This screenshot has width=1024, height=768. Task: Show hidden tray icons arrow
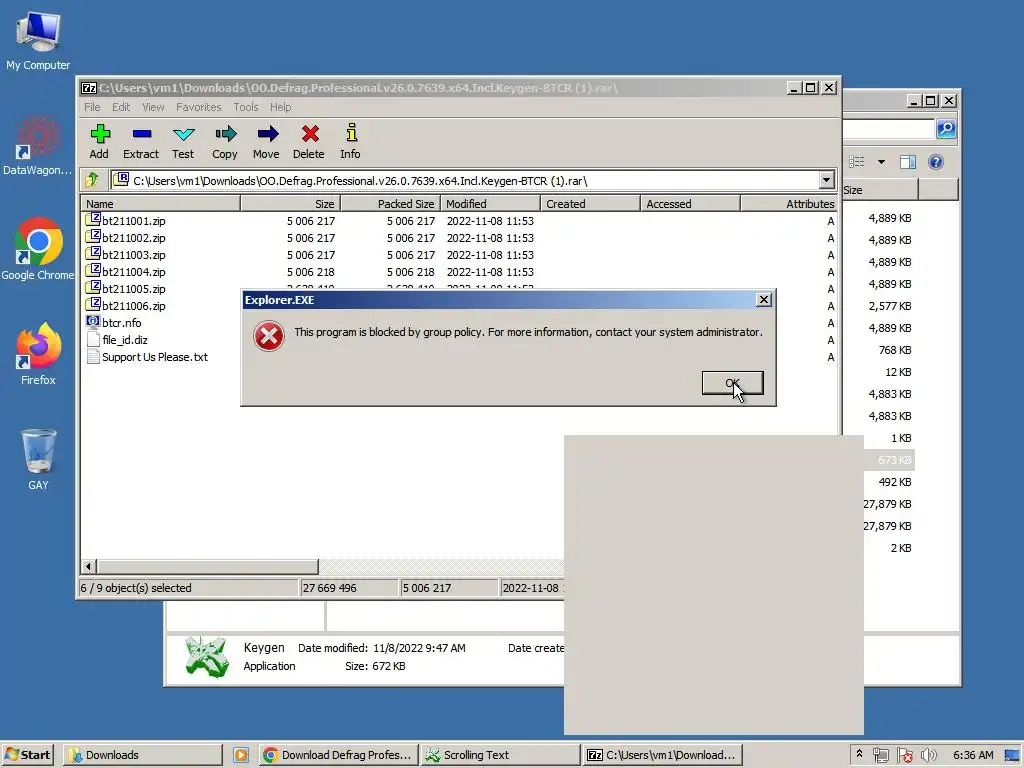pos(859,754)
